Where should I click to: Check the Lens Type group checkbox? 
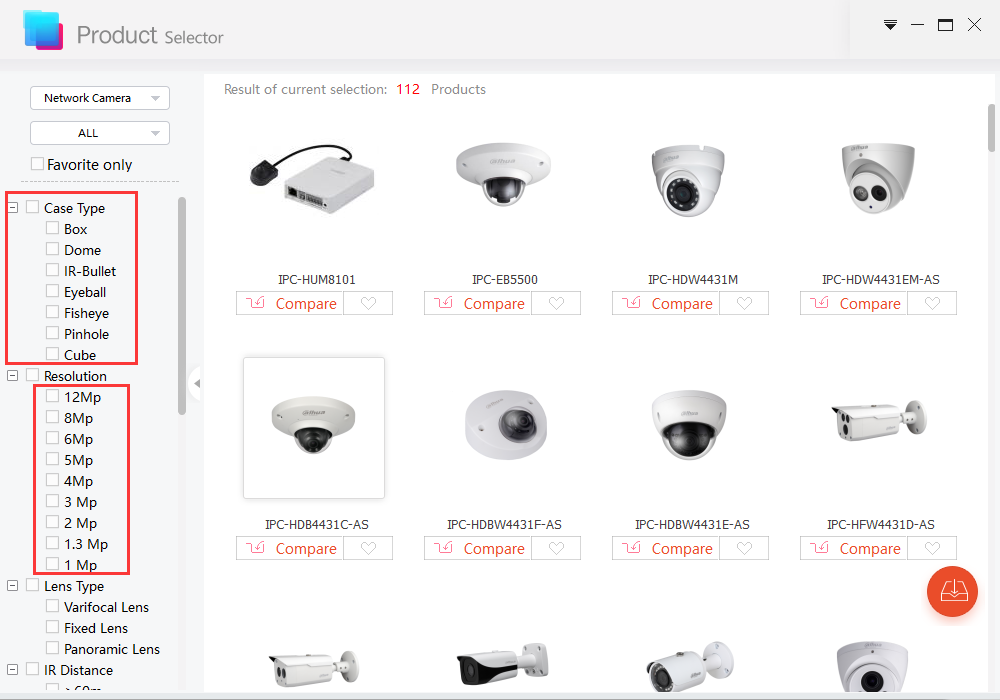click(x=33, y=585)
